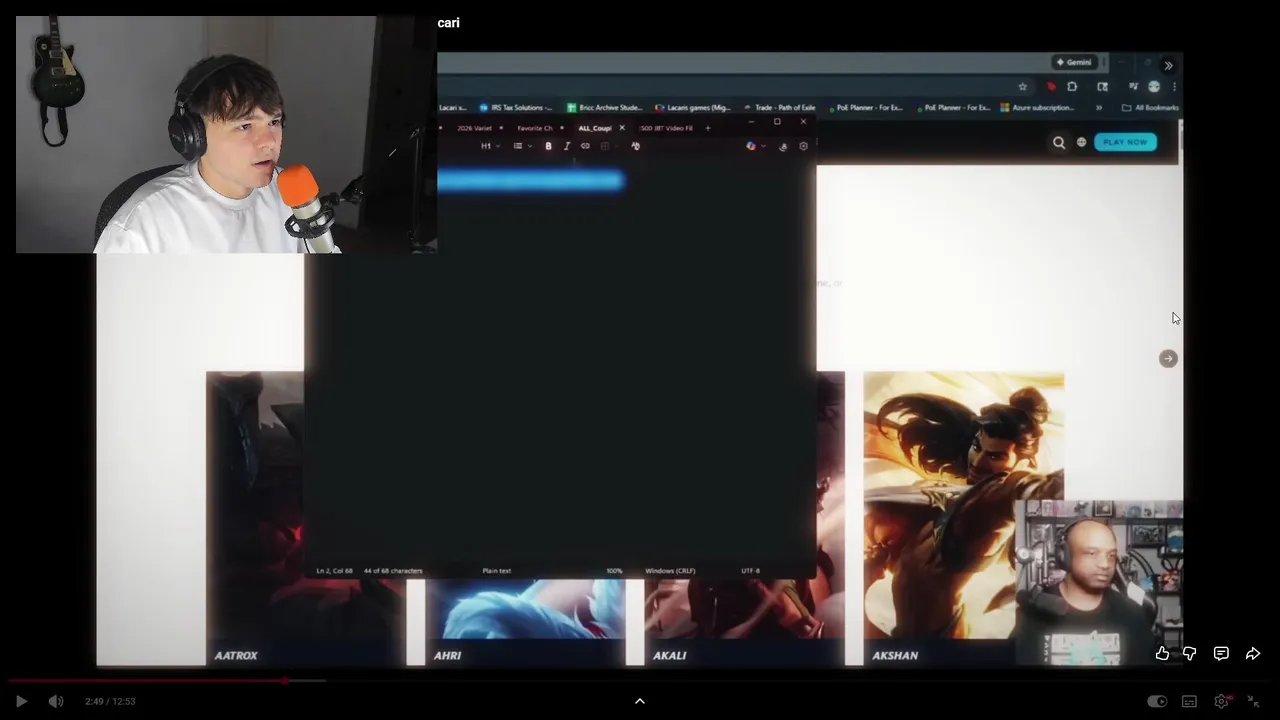
Task: Open the comments panel icon
Action: pyautogui.click(x=1221, y=653)
